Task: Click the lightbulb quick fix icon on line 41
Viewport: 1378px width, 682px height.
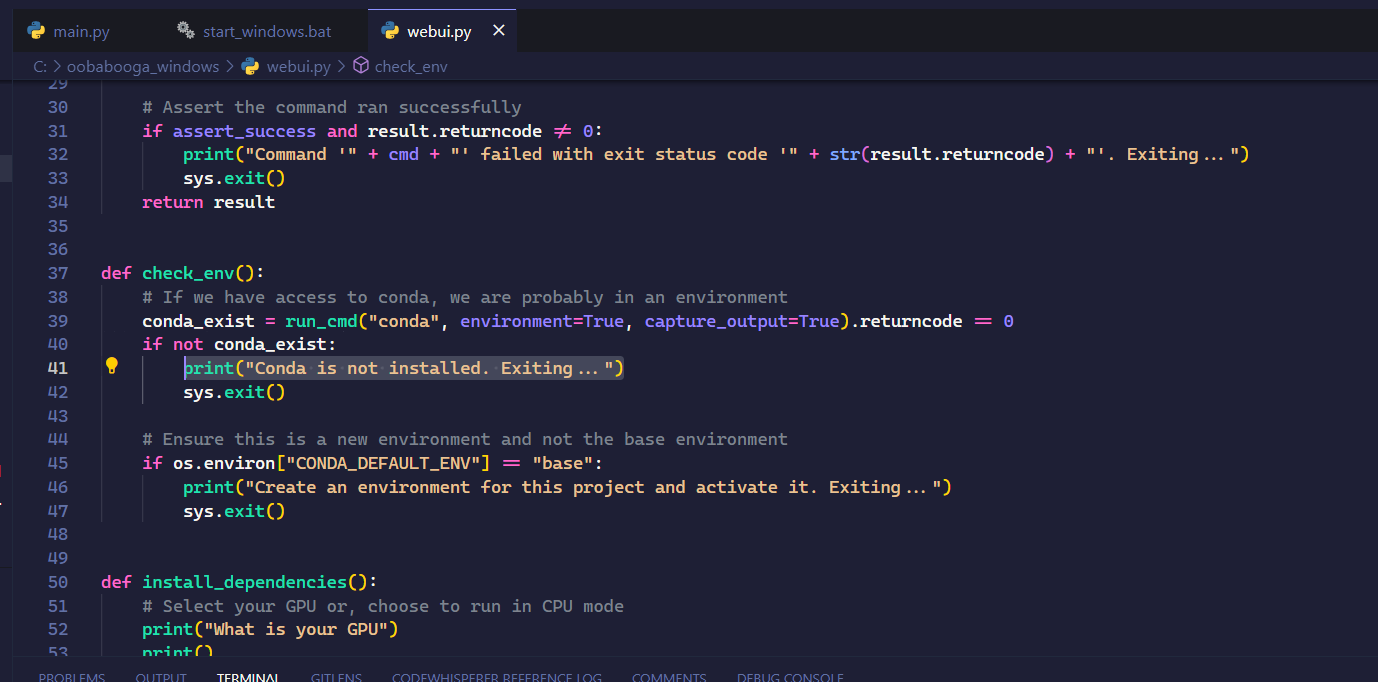Action: (x=111, y=367)
